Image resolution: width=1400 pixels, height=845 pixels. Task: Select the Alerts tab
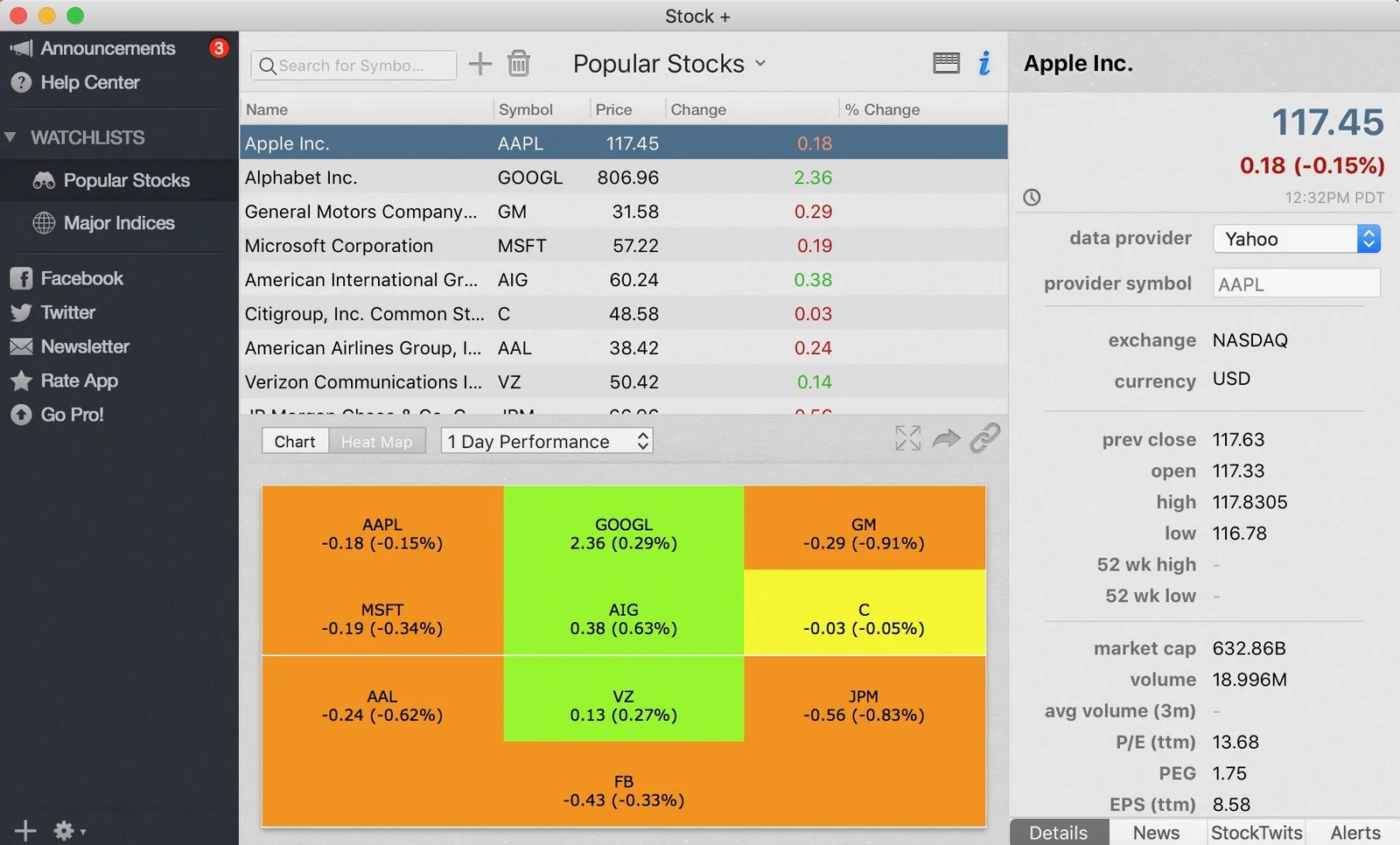(1355, 832)
